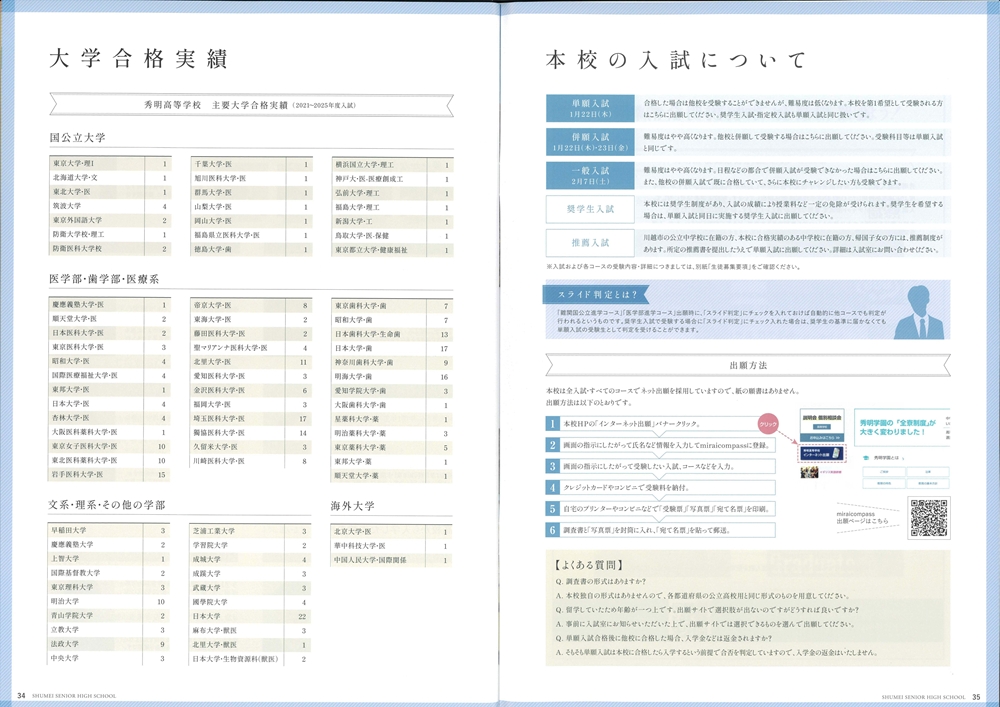Screen dimensions: 1000x707
Task: Click the 東京大学・理I row
Action: click(110, 164)
